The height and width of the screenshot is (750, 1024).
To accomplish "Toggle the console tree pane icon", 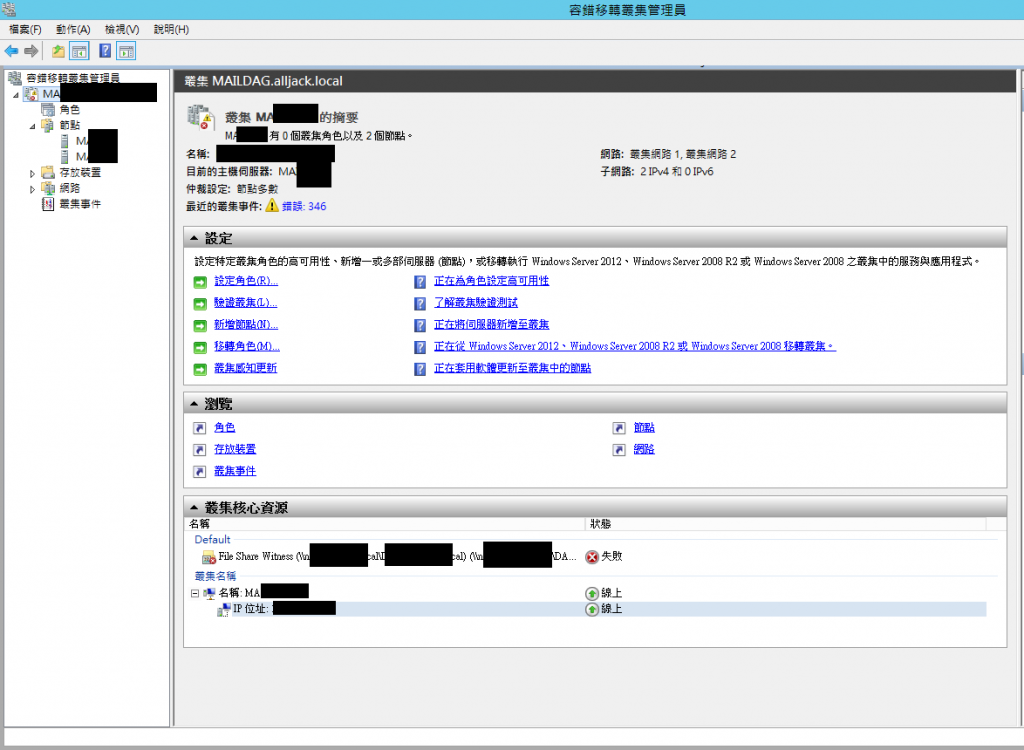I will click(x=79, y=51).
